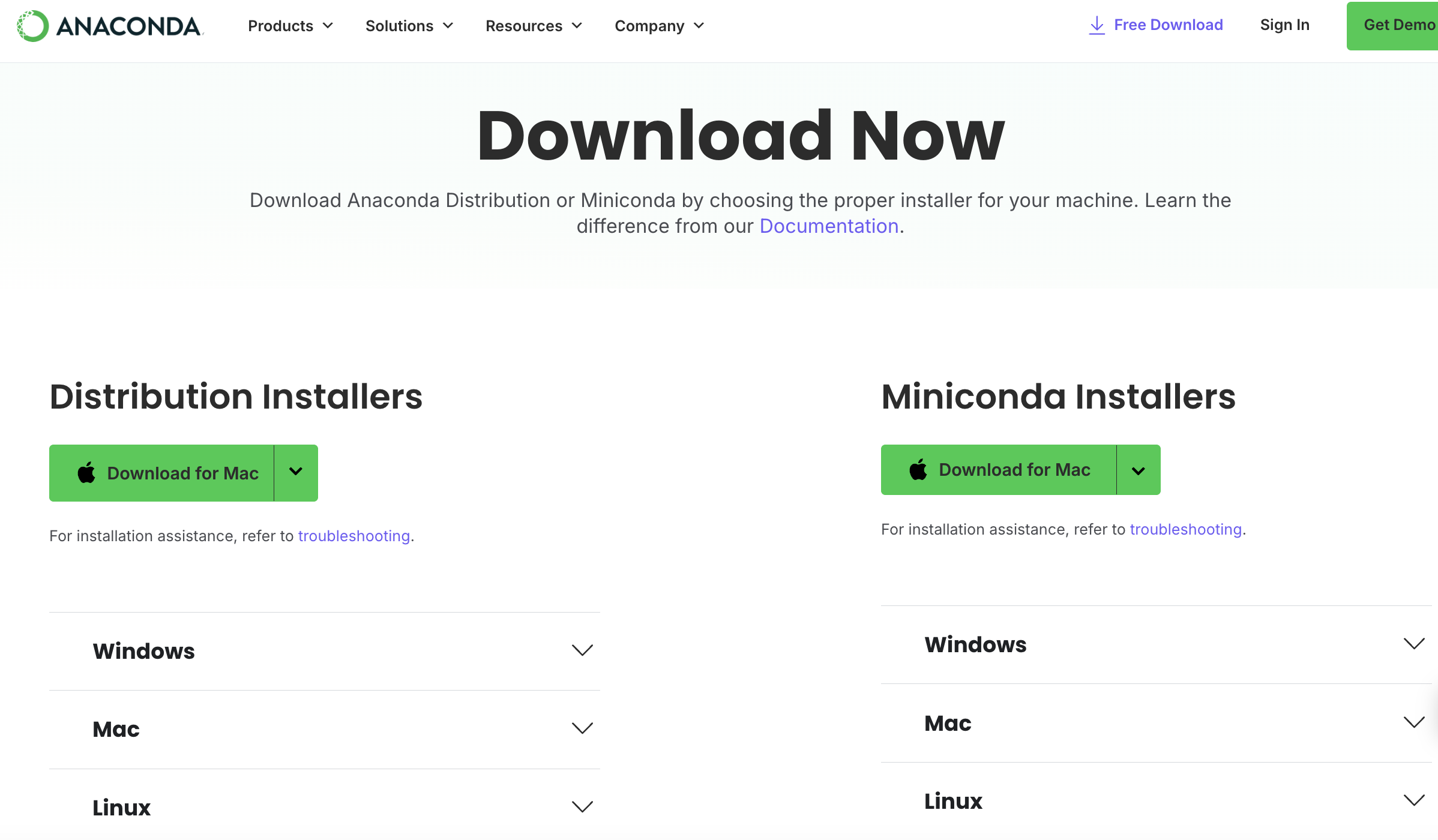Click the Anaconda logo

[x=110, y=26]
